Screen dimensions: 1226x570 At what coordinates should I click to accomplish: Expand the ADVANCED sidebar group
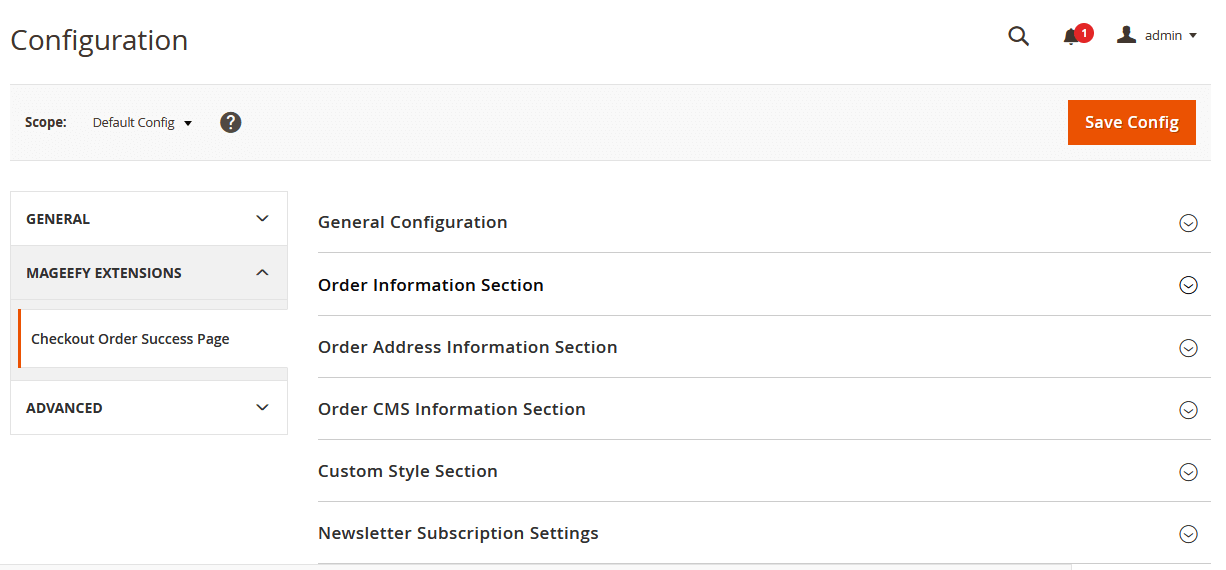(x=149, y=408)
